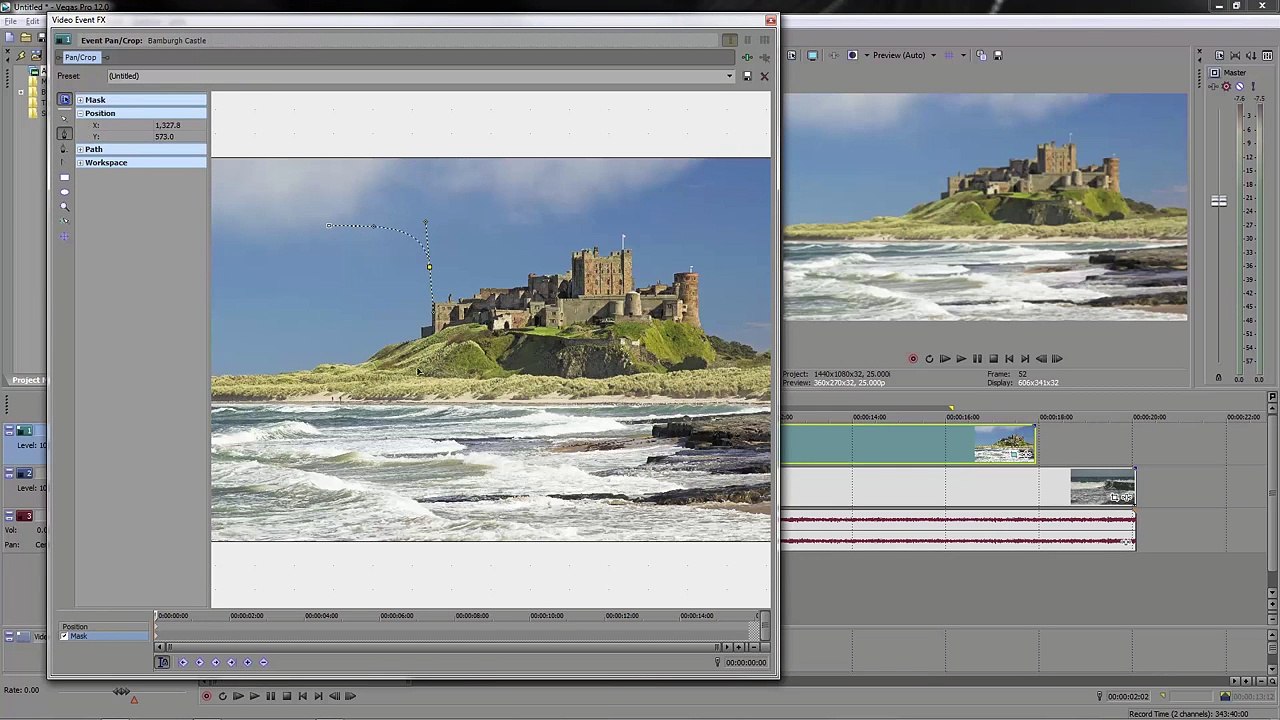Expand the Workspace property group

tap(80, 162)
